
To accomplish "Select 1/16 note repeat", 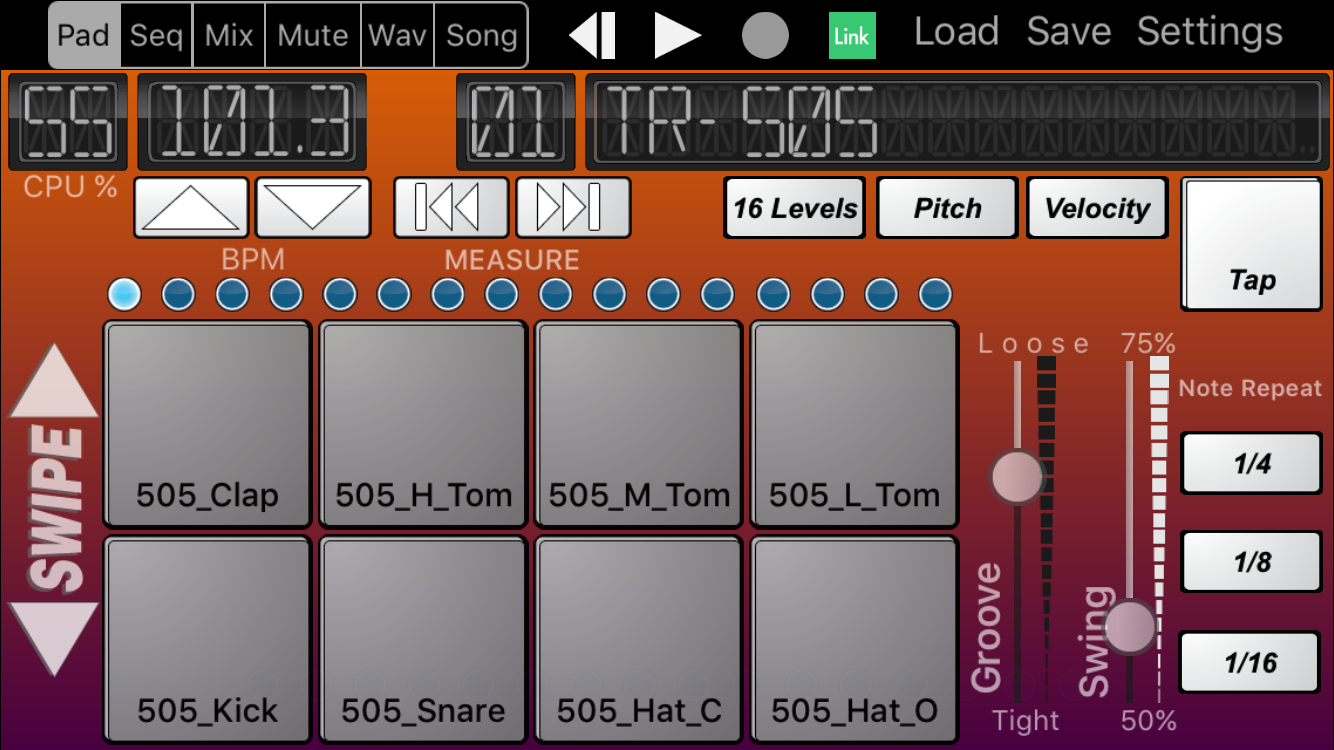I will [1251, 662].
